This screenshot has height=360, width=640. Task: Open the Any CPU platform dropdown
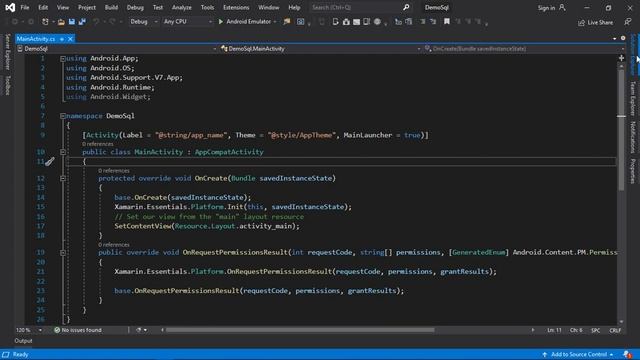(187, 22)
